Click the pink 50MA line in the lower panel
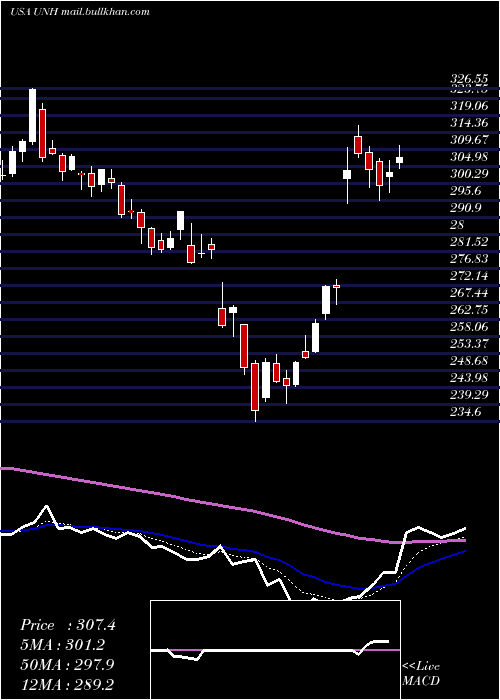Screen dimensions: 500x700 [232, 507]
